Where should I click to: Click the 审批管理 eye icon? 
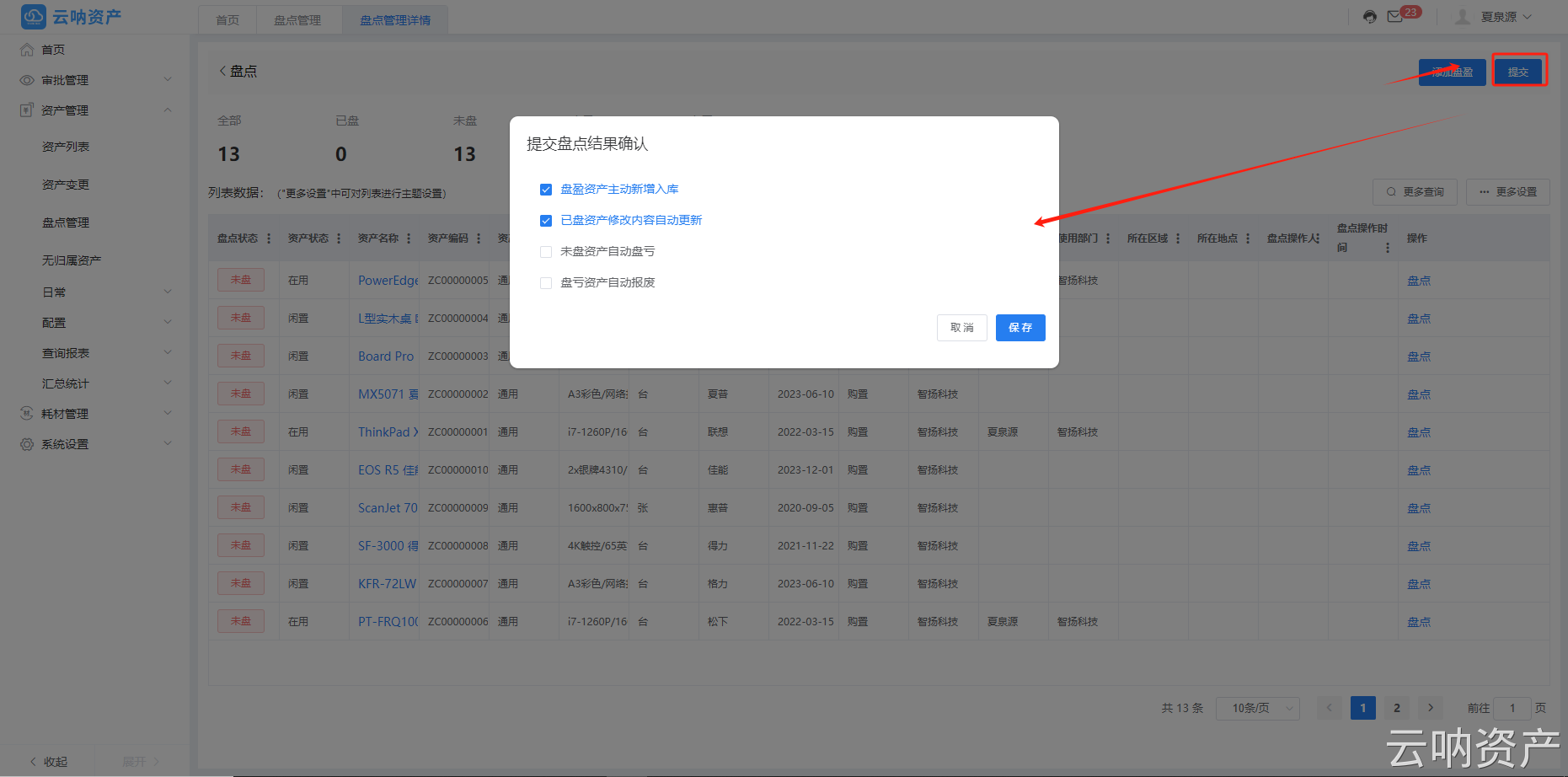pos(27,80)
